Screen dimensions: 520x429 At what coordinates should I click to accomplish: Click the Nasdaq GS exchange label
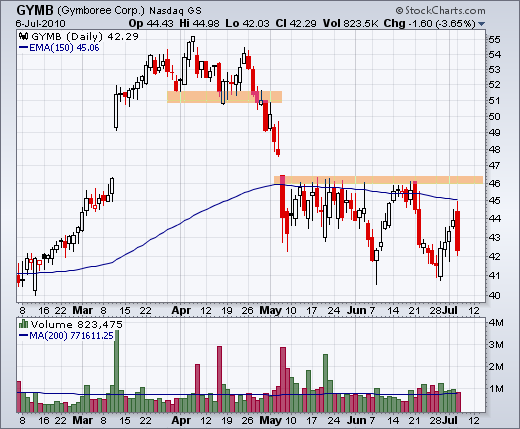point(175,11)
